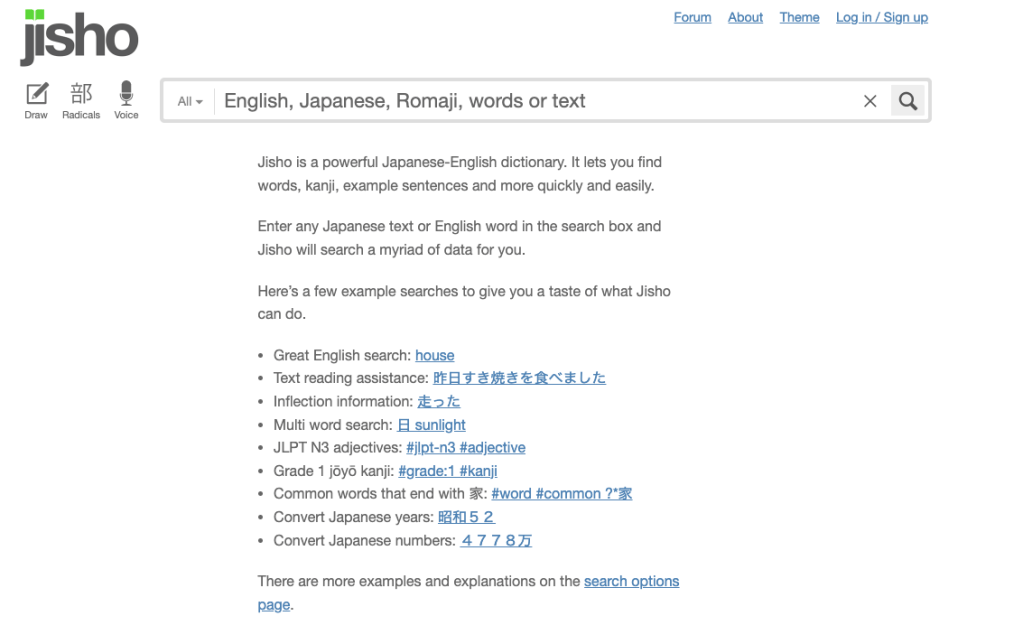Screen dimensions: 1023x644
Task: Clear the search box with the X icon
Action: [869, 100]
